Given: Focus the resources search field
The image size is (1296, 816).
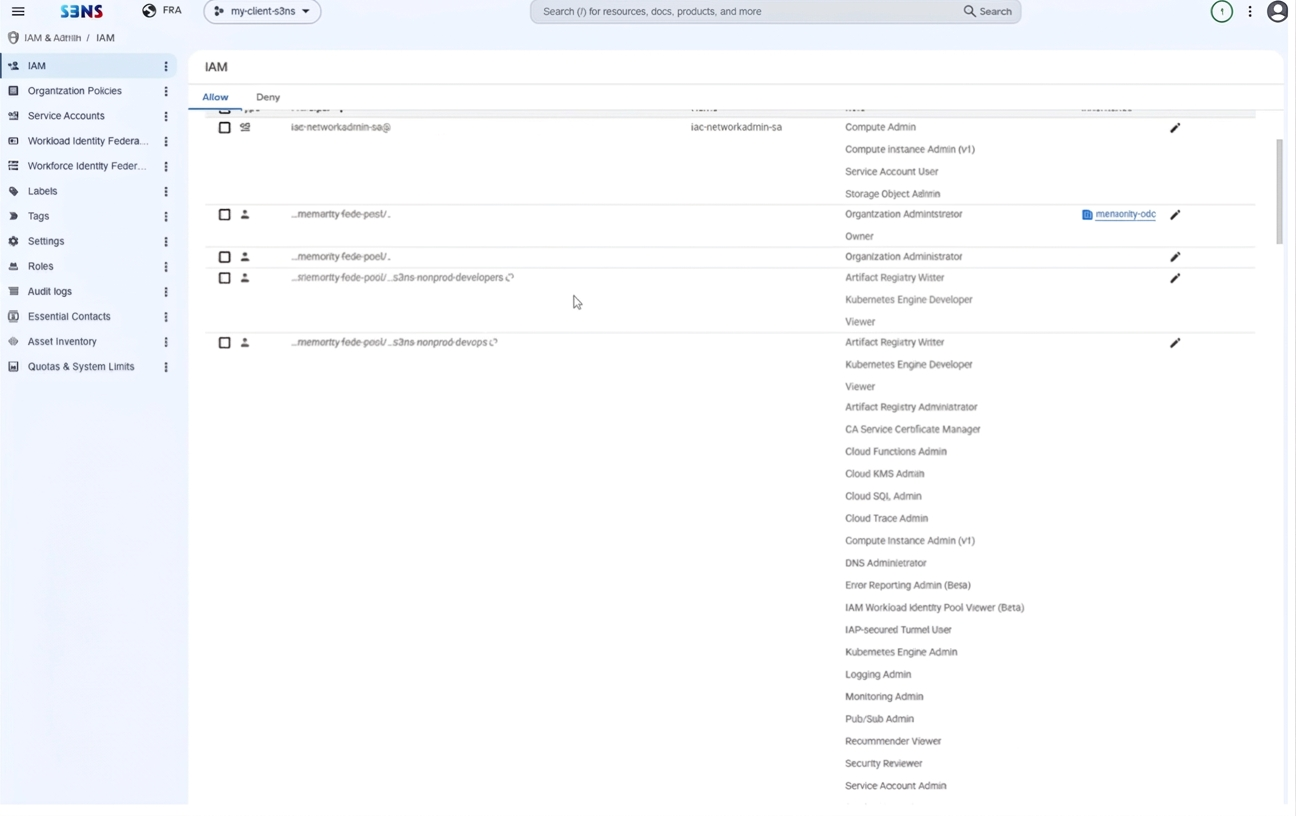Looking at the screenshot, I should (x=745, y=12).
